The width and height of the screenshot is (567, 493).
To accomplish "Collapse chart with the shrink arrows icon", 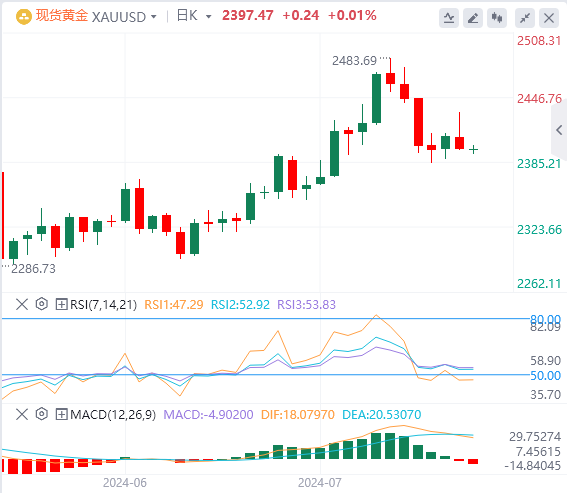I will (525, 18).
